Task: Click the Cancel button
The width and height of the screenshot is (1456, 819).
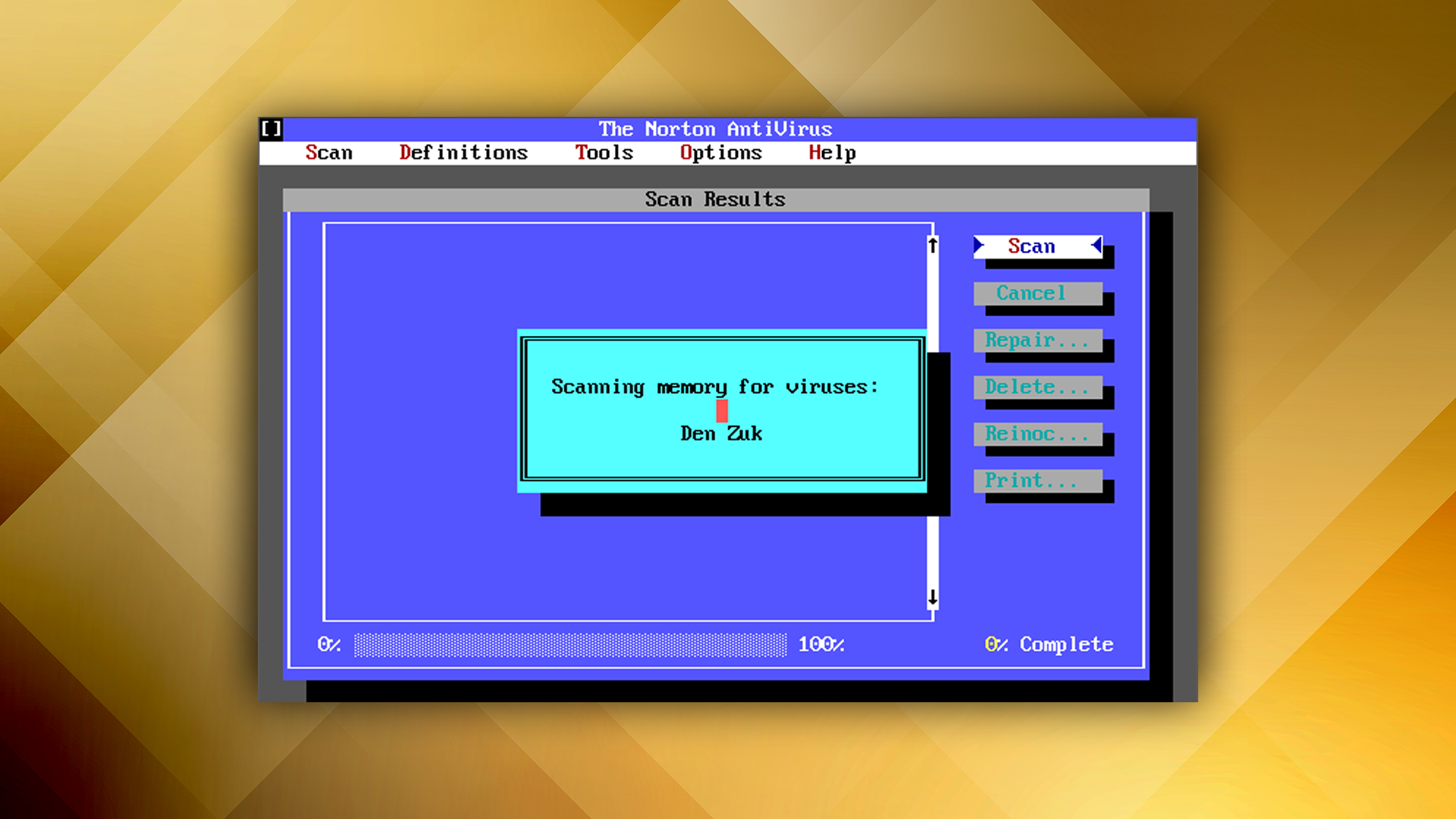Action: tap(1037, 293)
